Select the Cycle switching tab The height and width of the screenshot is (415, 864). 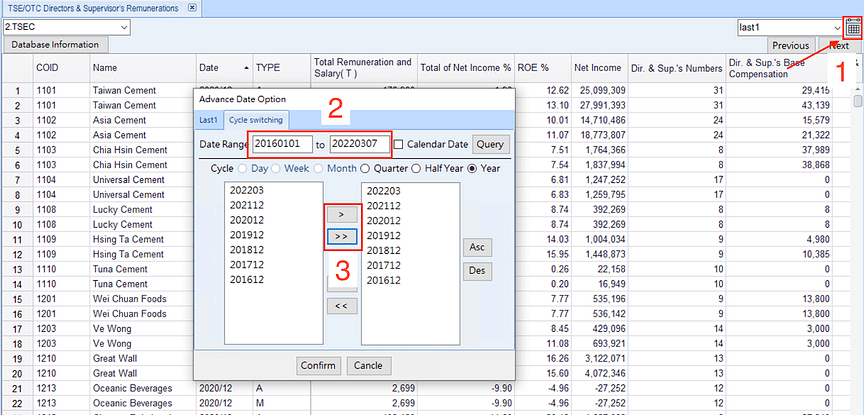[256, 119]
